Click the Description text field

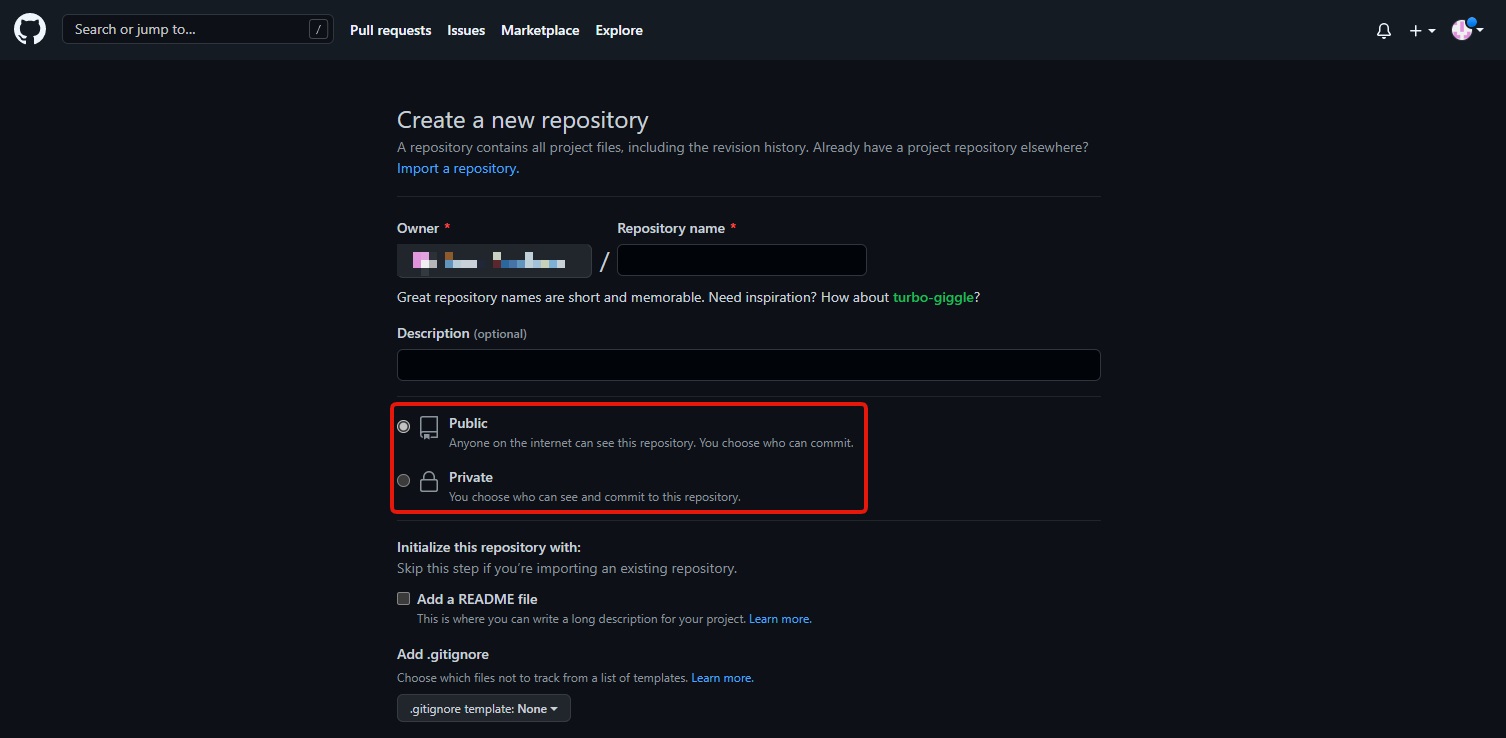748,365
